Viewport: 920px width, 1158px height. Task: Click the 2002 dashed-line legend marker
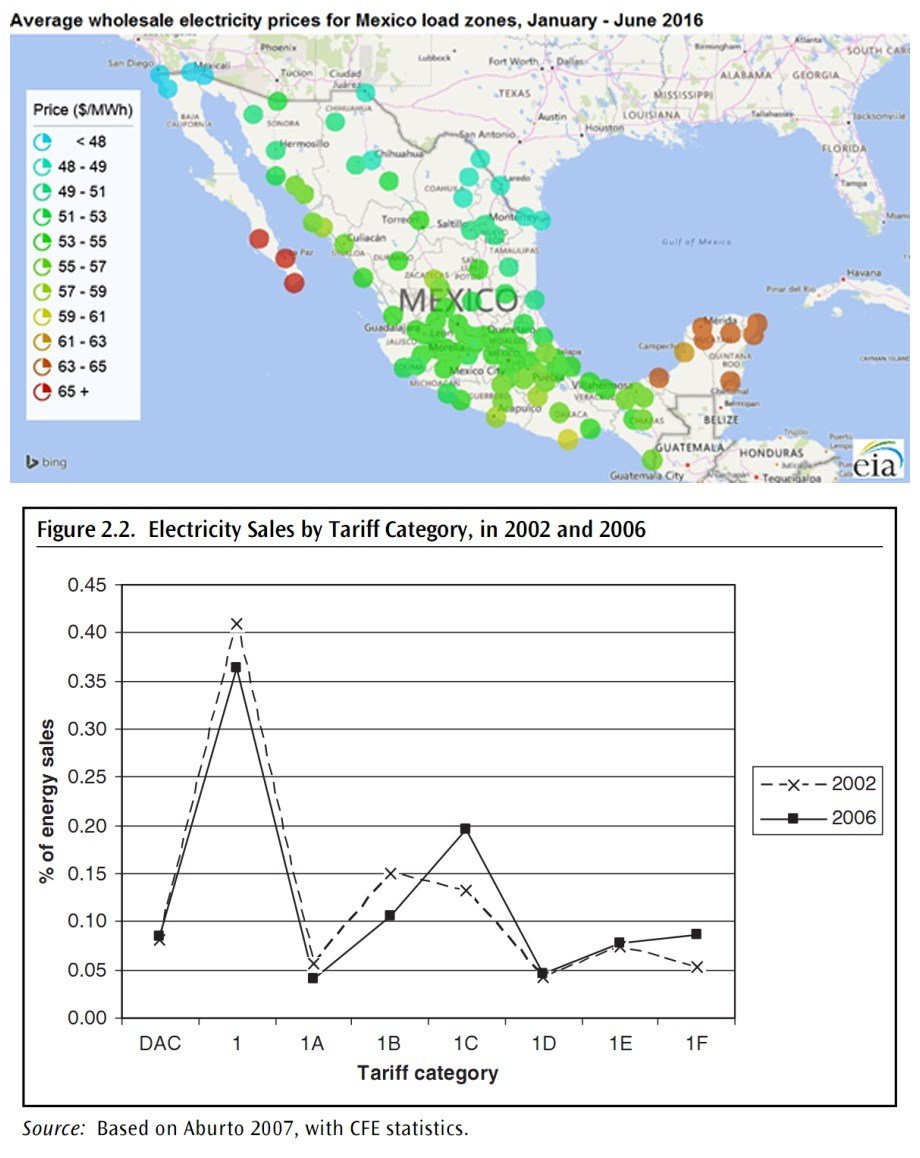(x=794, y=784)
